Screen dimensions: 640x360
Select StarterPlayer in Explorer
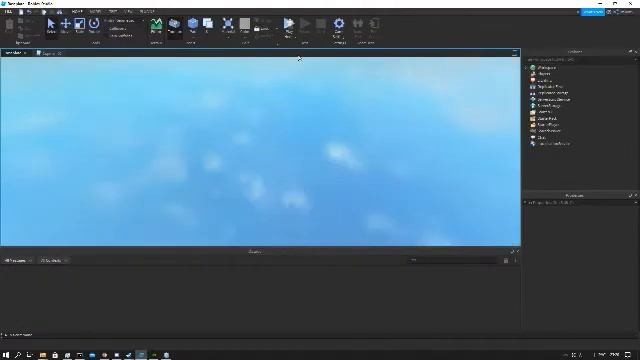[548, 124]
